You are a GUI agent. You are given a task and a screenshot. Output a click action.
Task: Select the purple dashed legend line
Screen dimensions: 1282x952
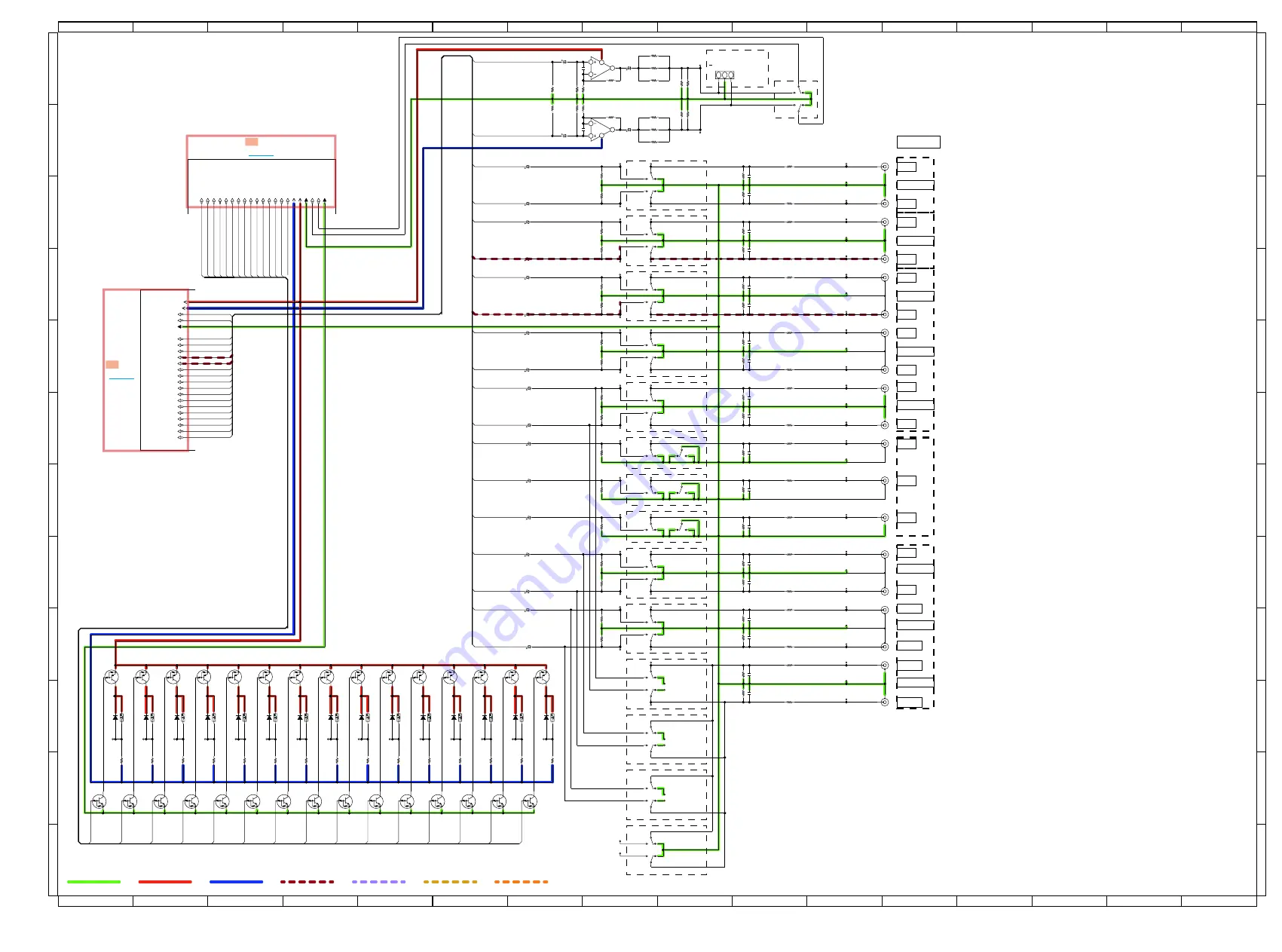(x=378, y=881)
